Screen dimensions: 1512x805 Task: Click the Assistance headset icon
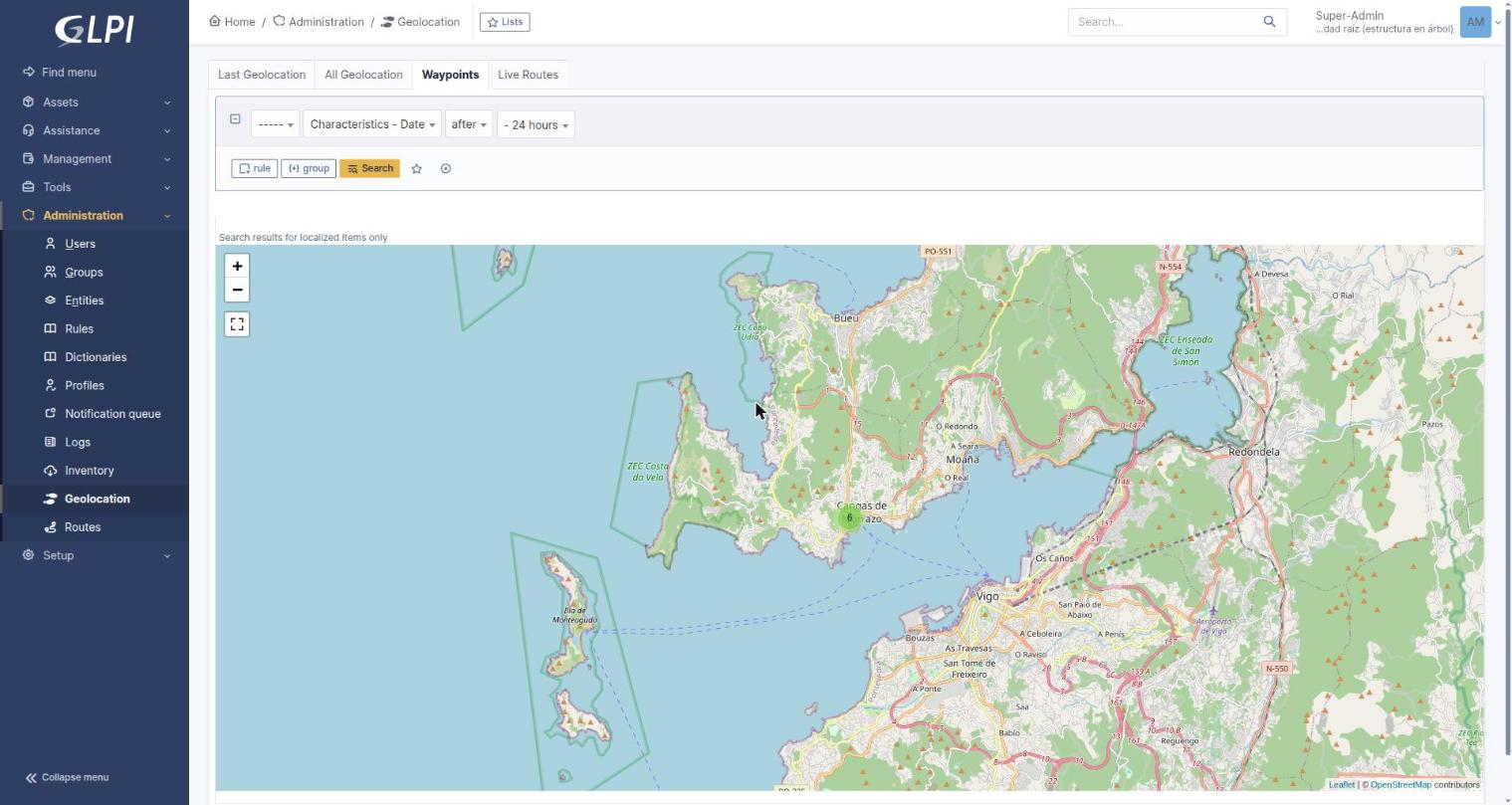(28, 130)
